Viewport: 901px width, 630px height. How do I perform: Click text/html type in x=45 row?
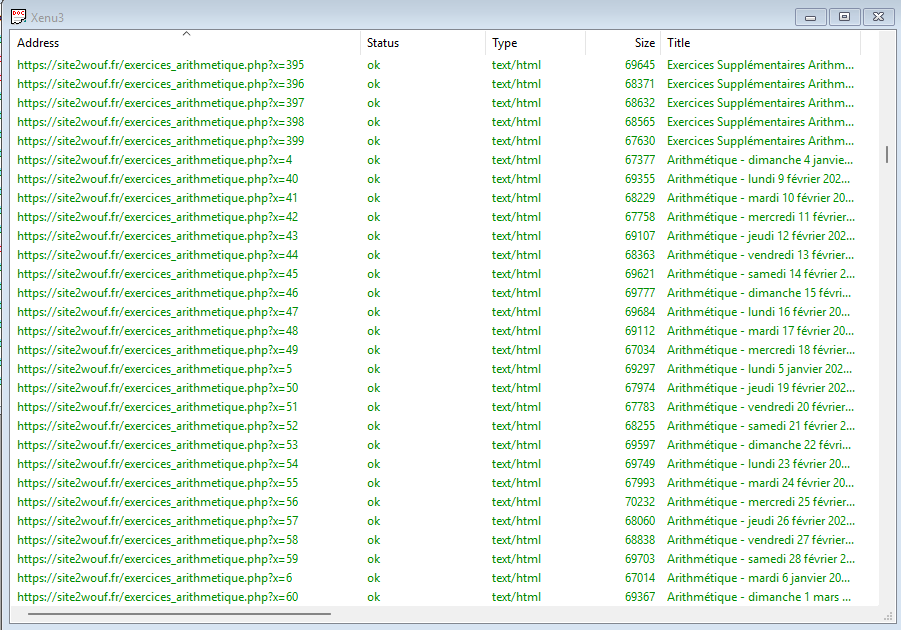[516, 274]
